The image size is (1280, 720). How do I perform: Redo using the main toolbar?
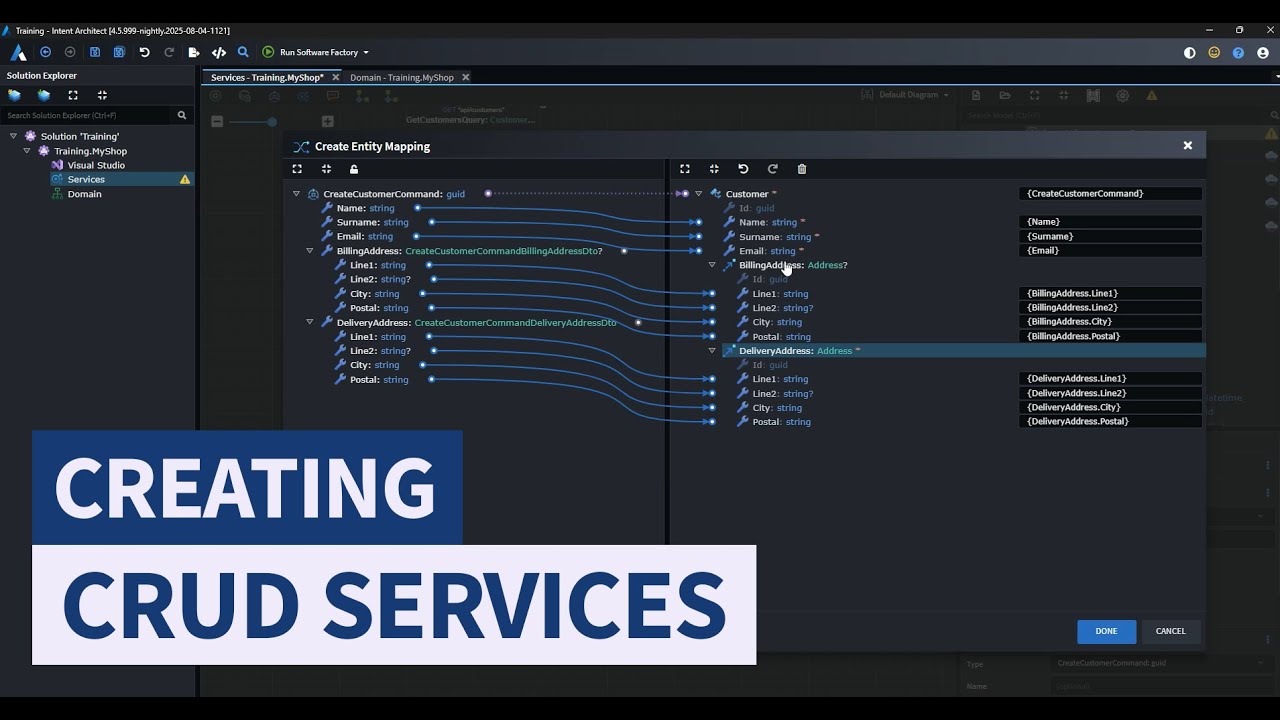click(169, 52)
